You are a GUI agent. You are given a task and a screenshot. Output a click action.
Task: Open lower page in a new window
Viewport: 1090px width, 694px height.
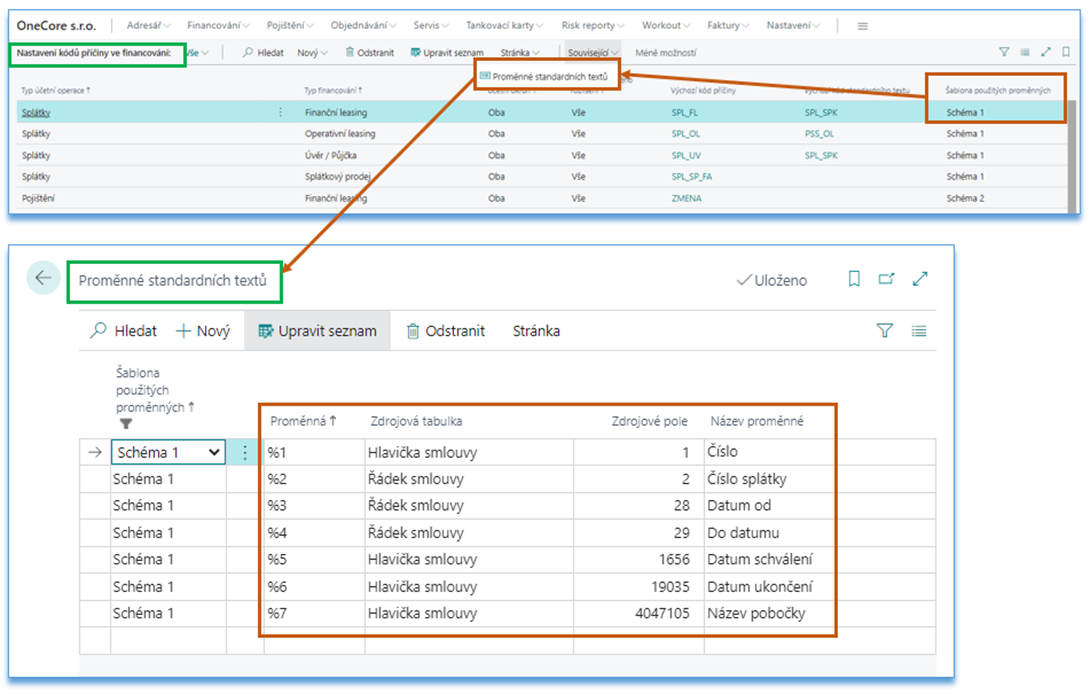click(x=886, y=280)
